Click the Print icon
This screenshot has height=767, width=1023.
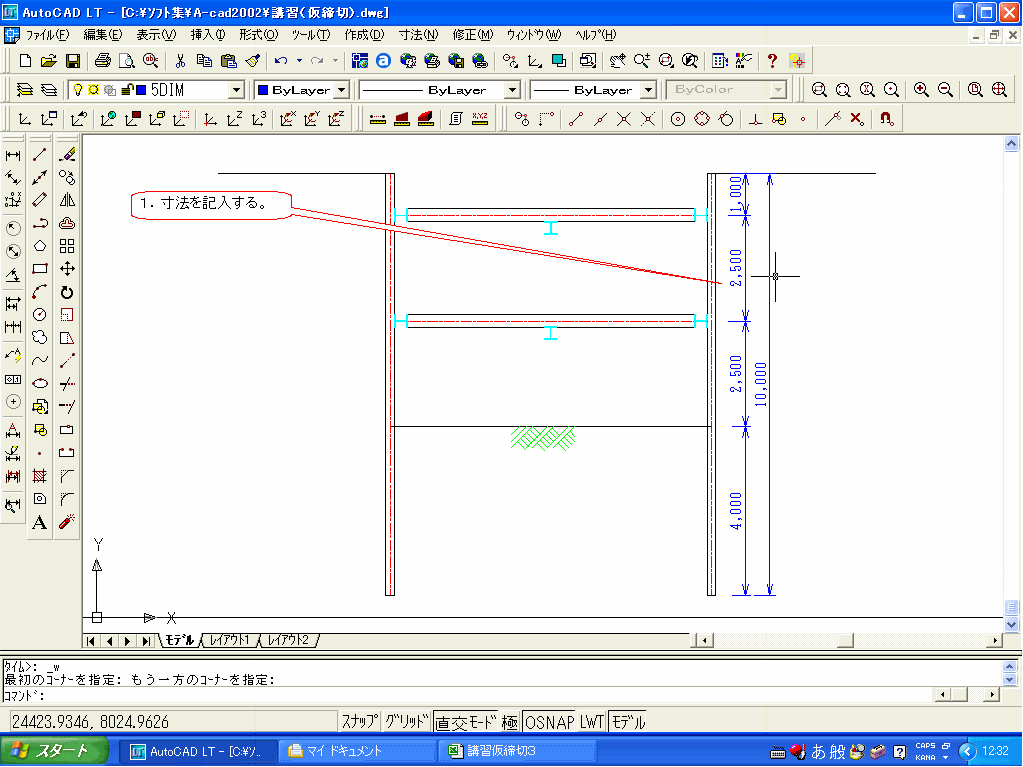102,61
